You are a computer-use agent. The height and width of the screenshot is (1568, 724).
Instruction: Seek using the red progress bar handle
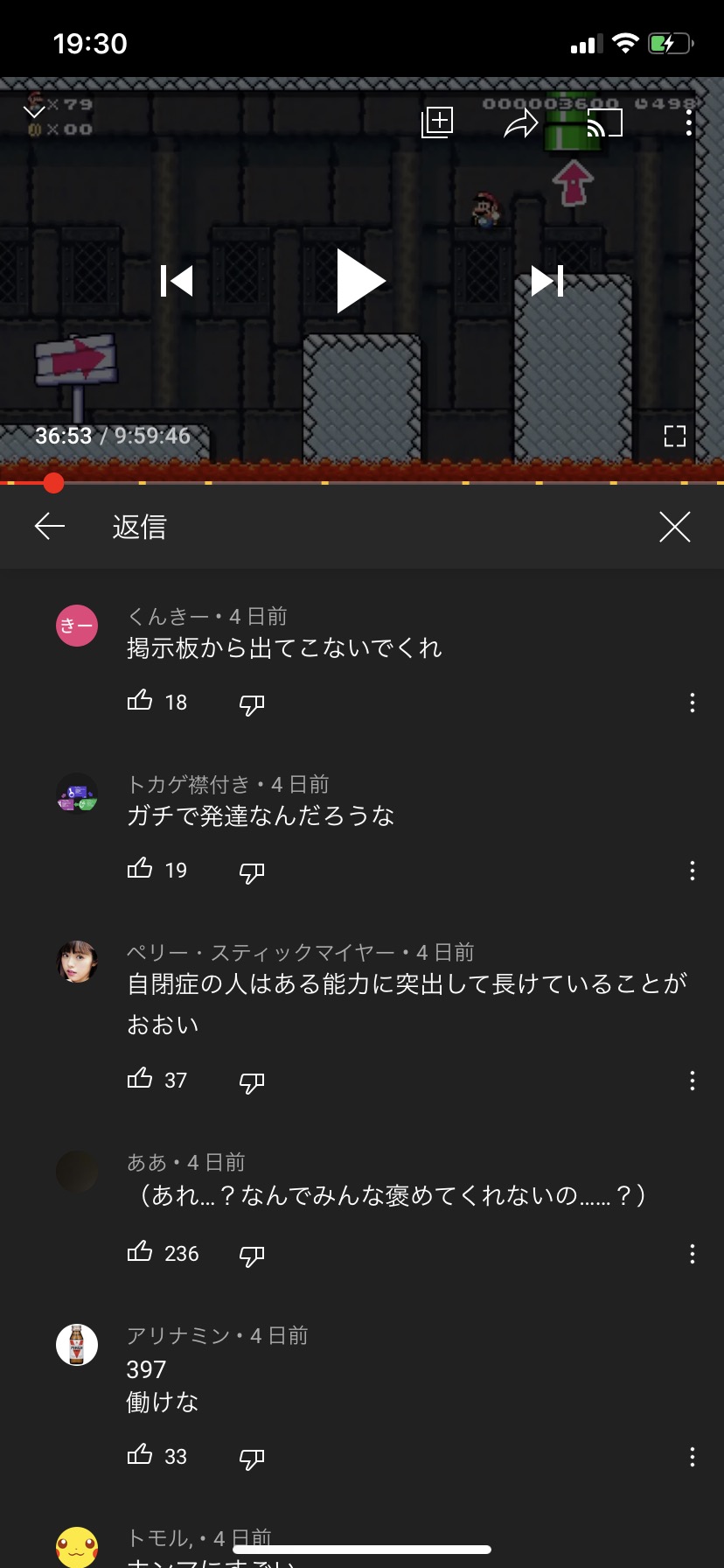53,482
